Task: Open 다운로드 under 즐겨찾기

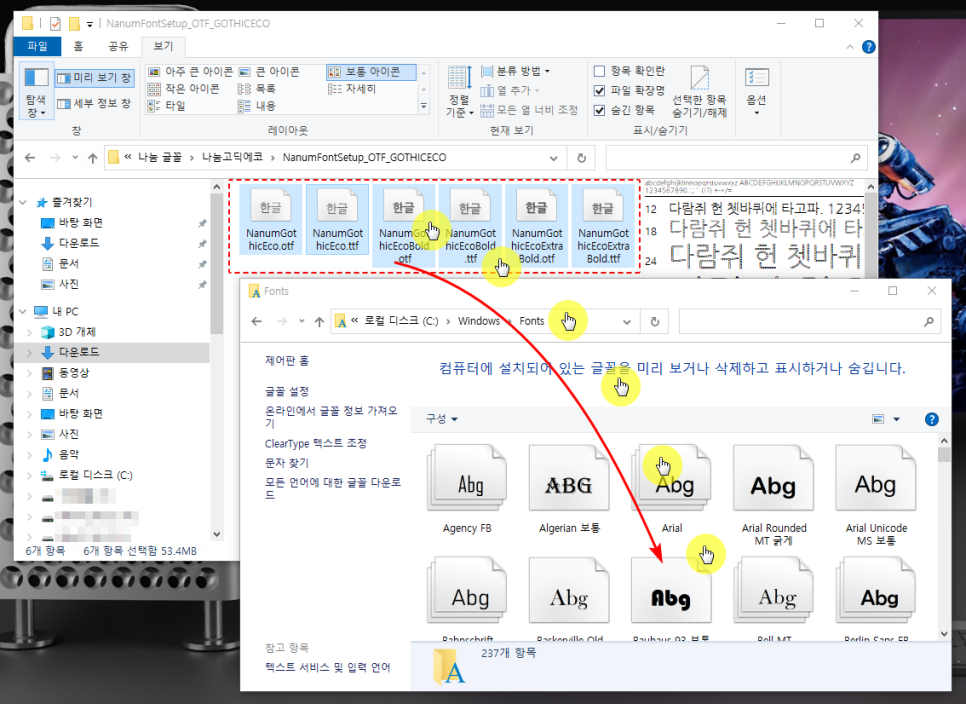Action: point(78,243)
